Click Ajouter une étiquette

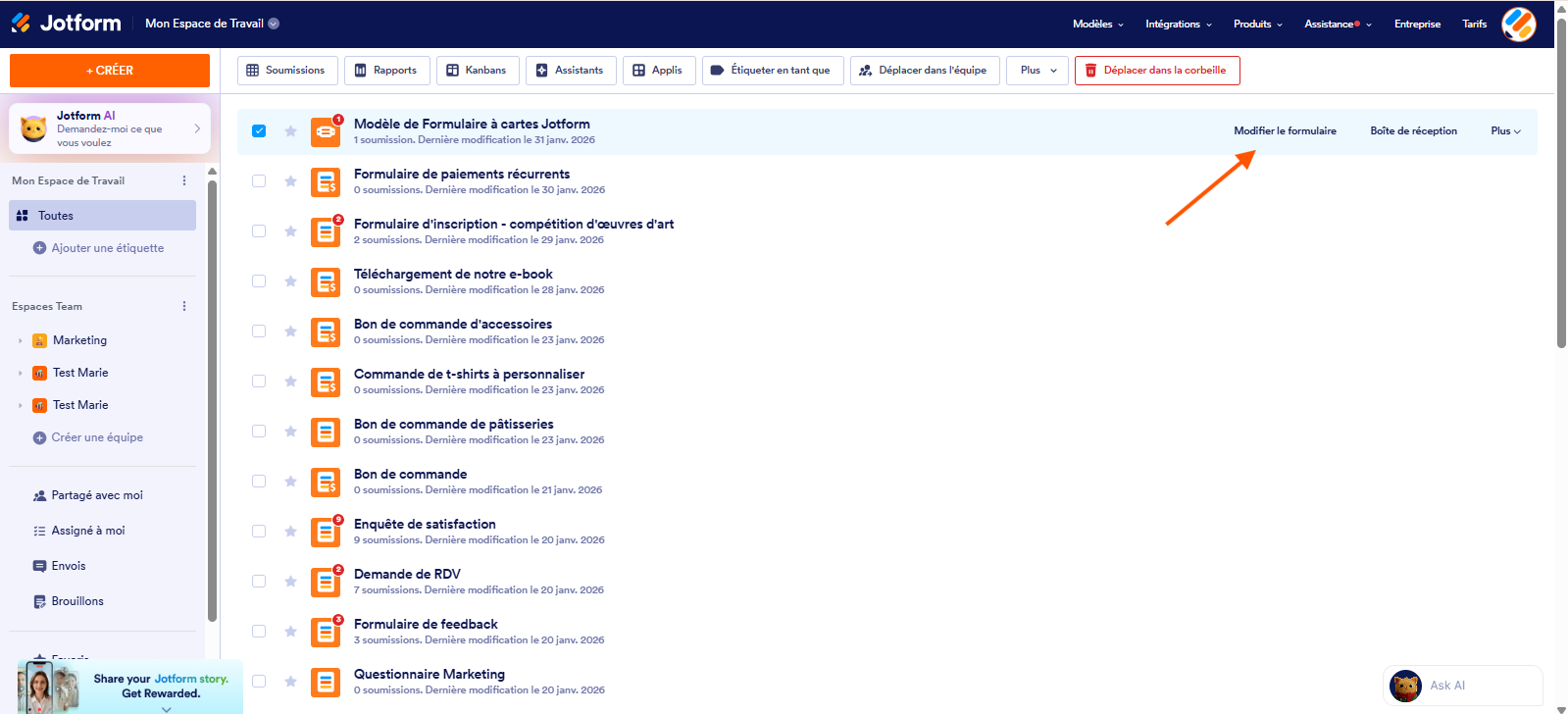coord(98,248)
